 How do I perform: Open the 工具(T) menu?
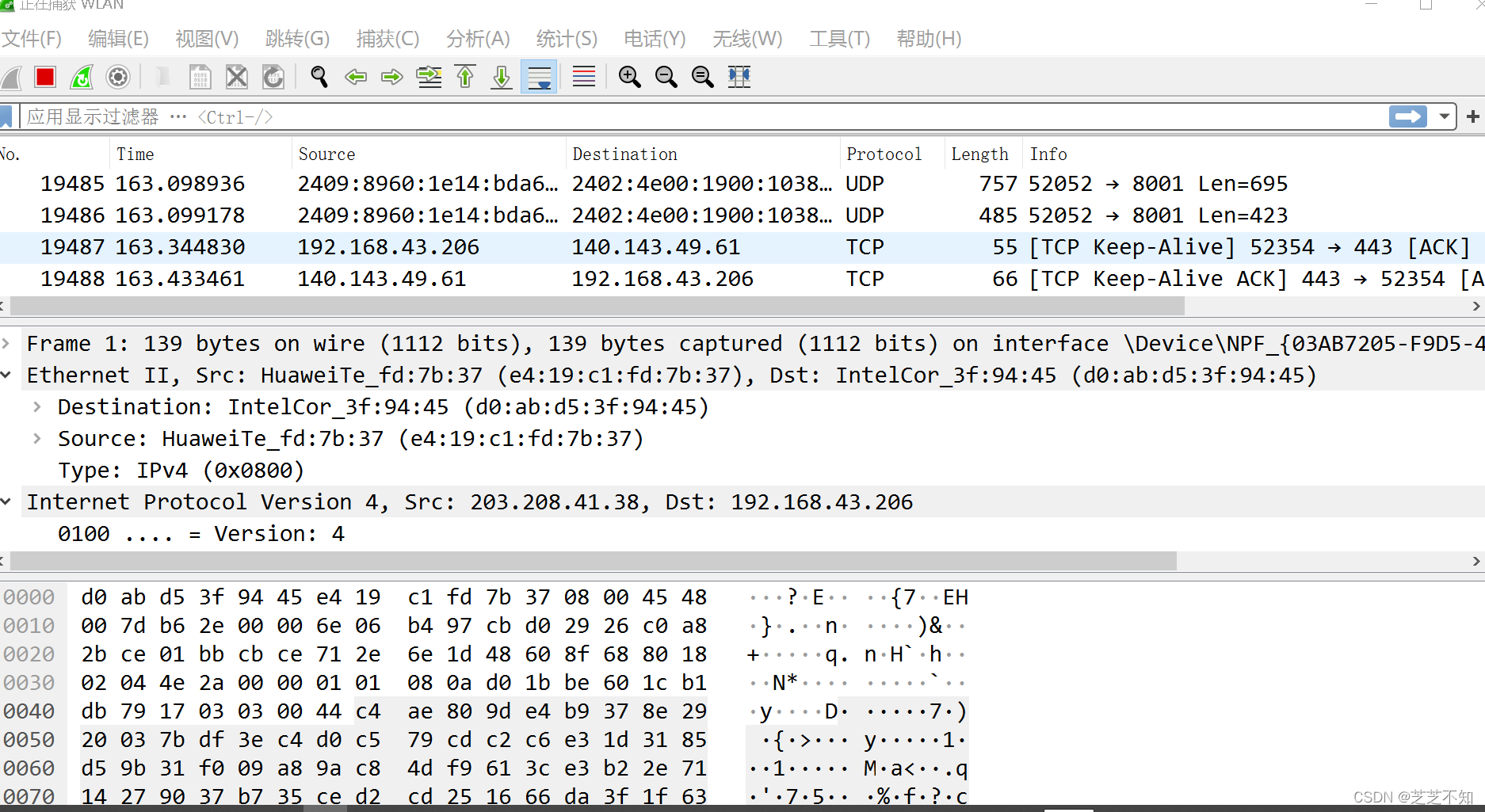tap(839, 38)
